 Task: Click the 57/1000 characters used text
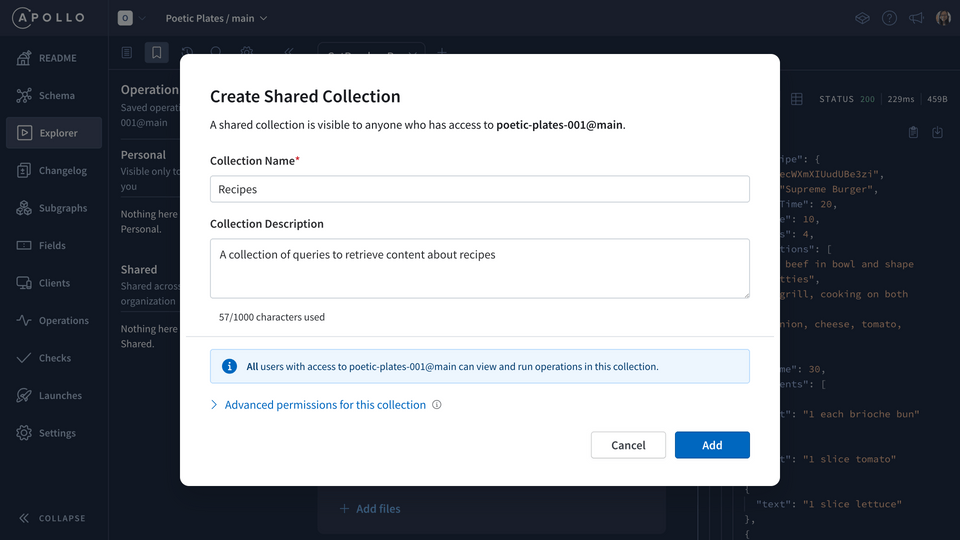(x=272, y=317)
